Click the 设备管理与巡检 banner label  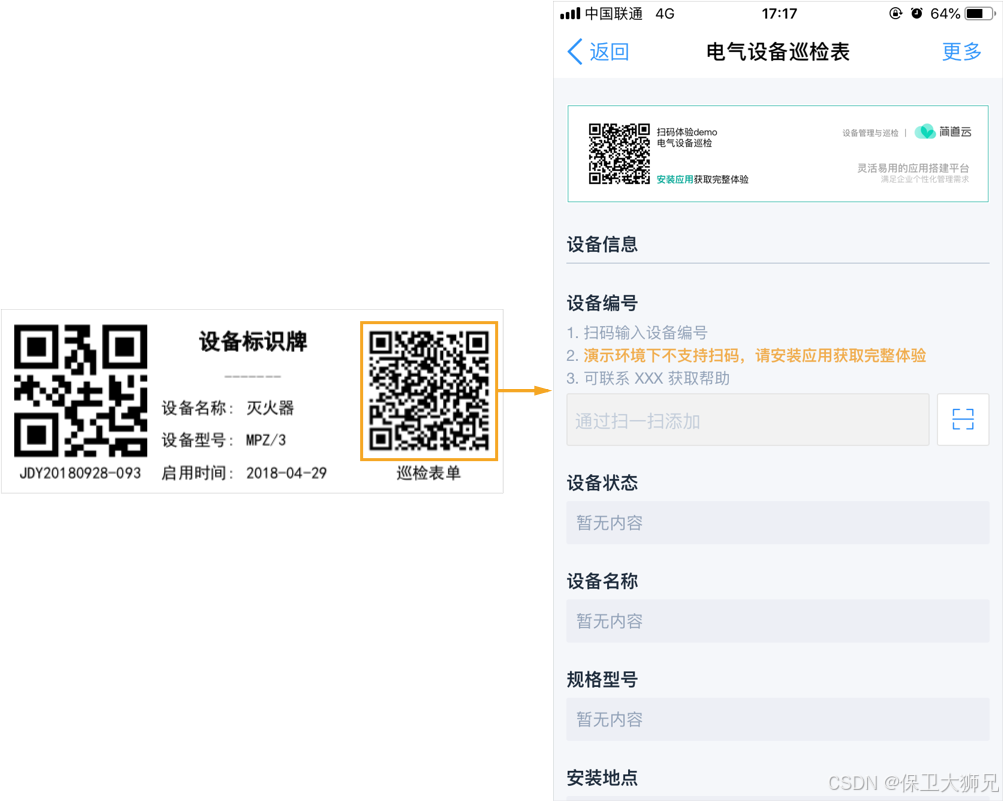(x=870, y=133)
